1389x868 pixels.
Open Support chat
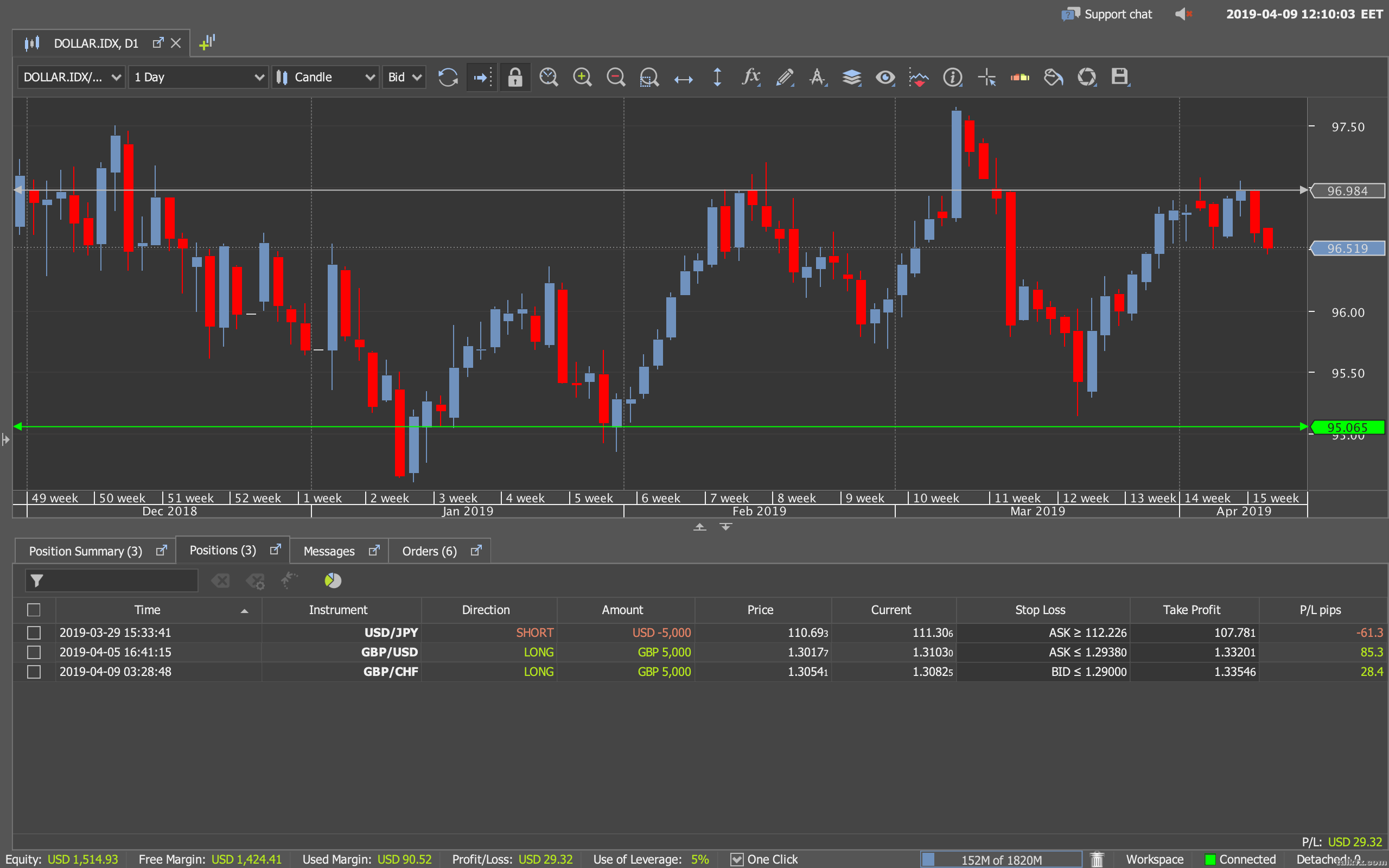pyautogui.click(x=1106, y=14)
